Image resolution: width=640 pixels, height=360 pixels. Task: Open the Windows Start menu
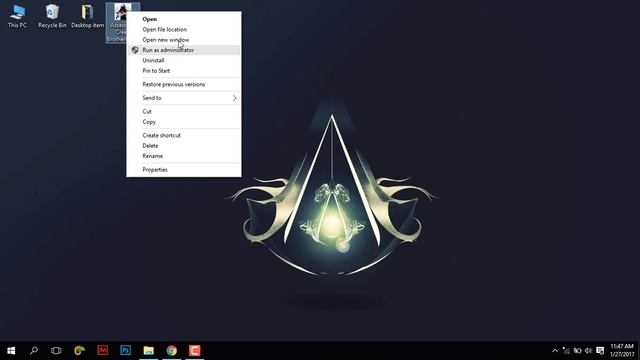click(x=11, y=351)
